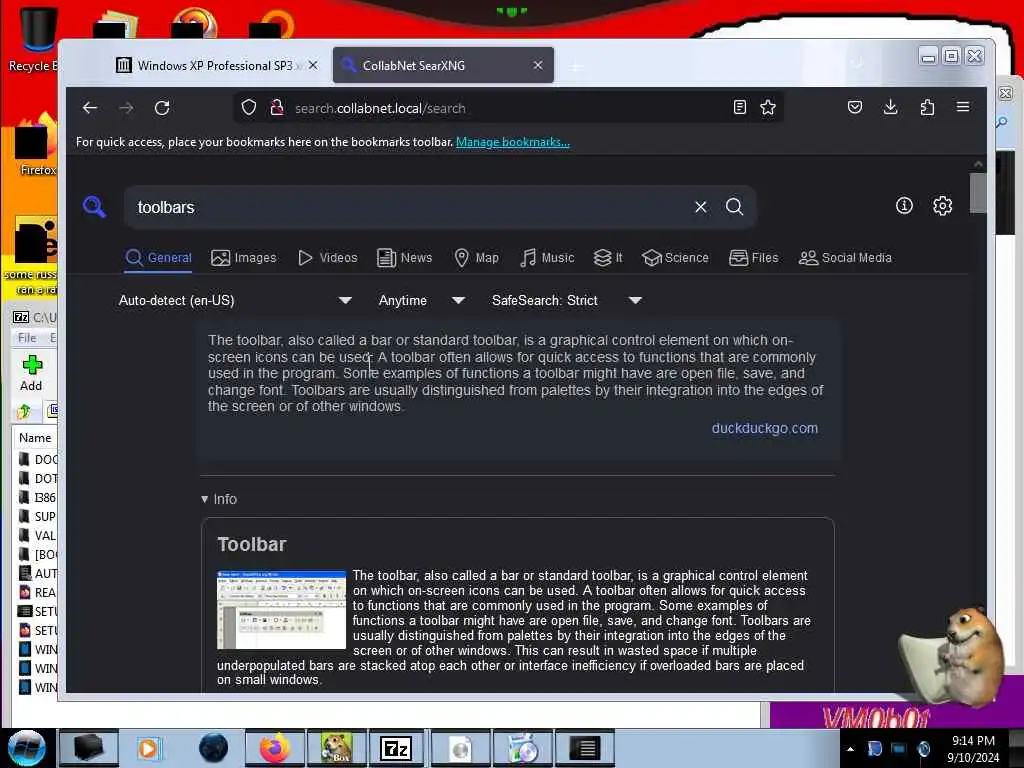1024x768 pixels.
Task: Select the News search category
Action: (x=404, y=258)
